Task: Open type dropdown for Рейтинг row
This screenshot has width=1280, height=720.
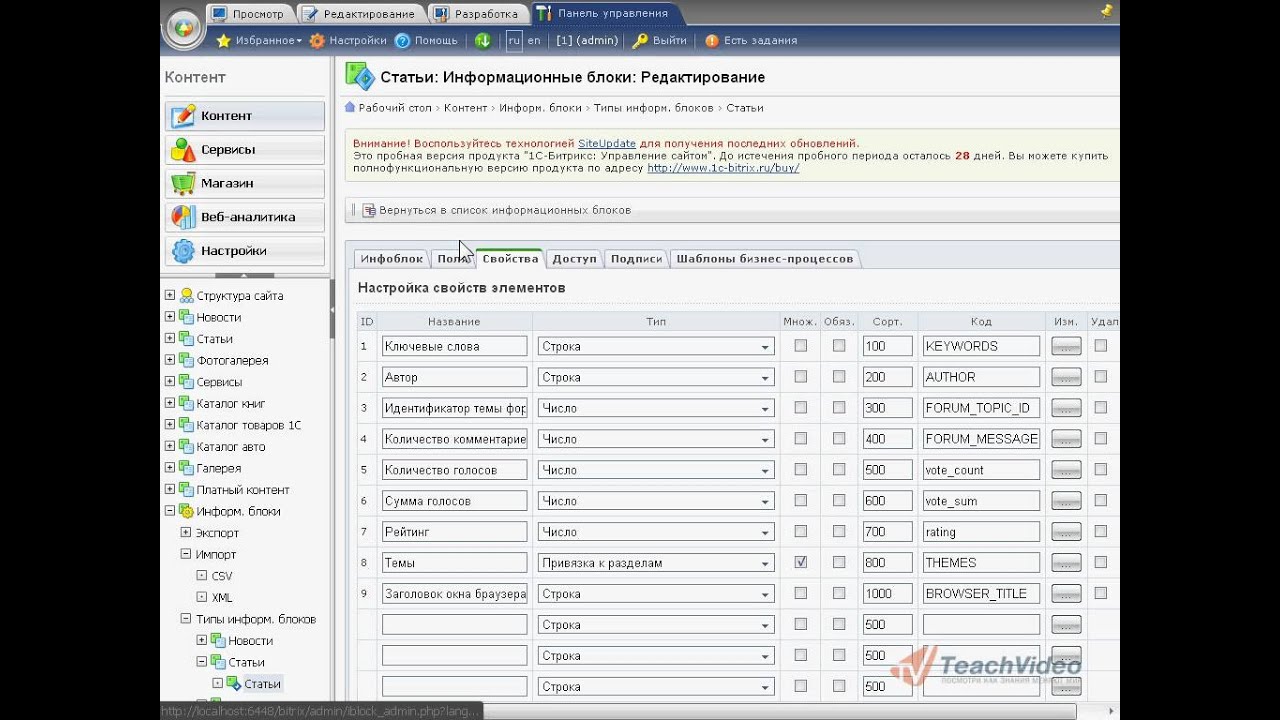Action: coord(656,532)
